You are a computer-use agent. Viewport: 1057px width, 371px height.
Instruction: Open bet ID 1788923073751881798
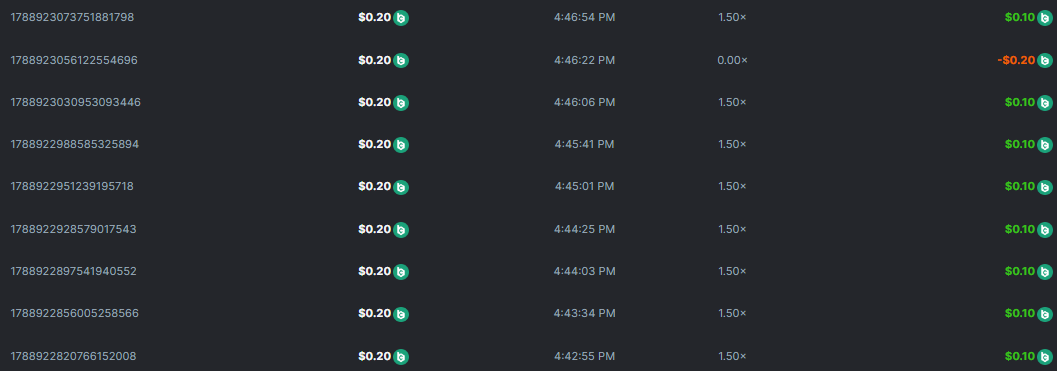tap(72, 18)
